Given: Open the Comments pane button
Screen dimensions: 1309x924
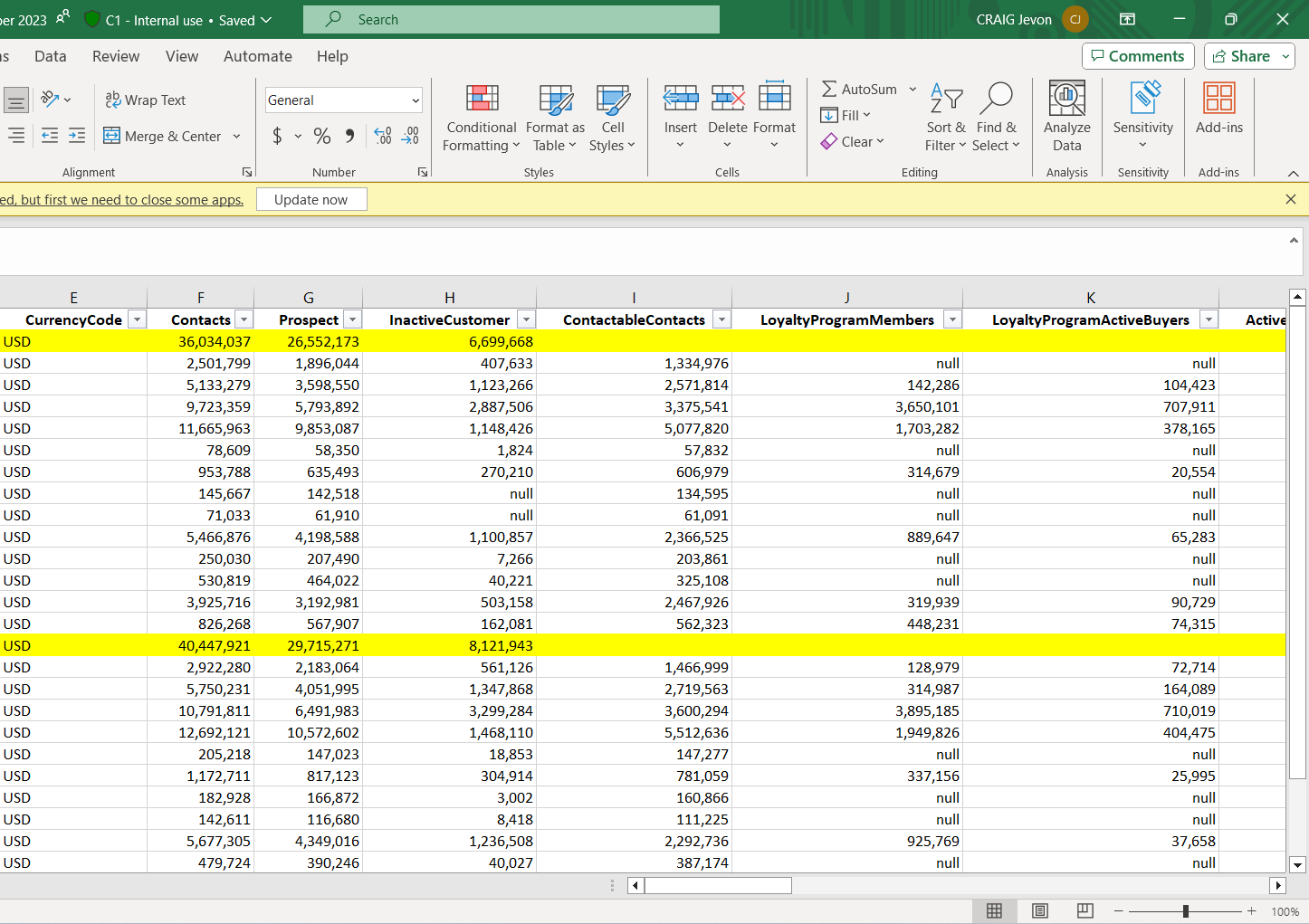Looking at the screenshot, I should (1138, 56).
